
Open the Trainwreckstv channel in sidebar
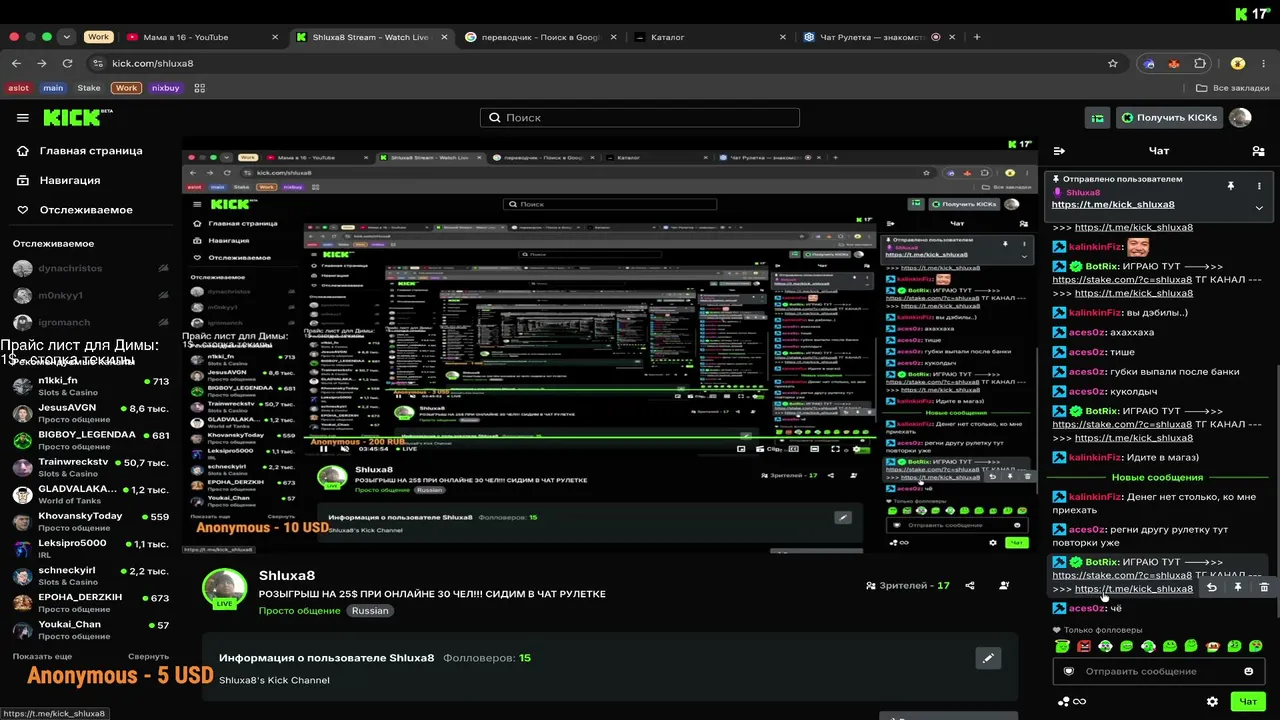(90, 467)
